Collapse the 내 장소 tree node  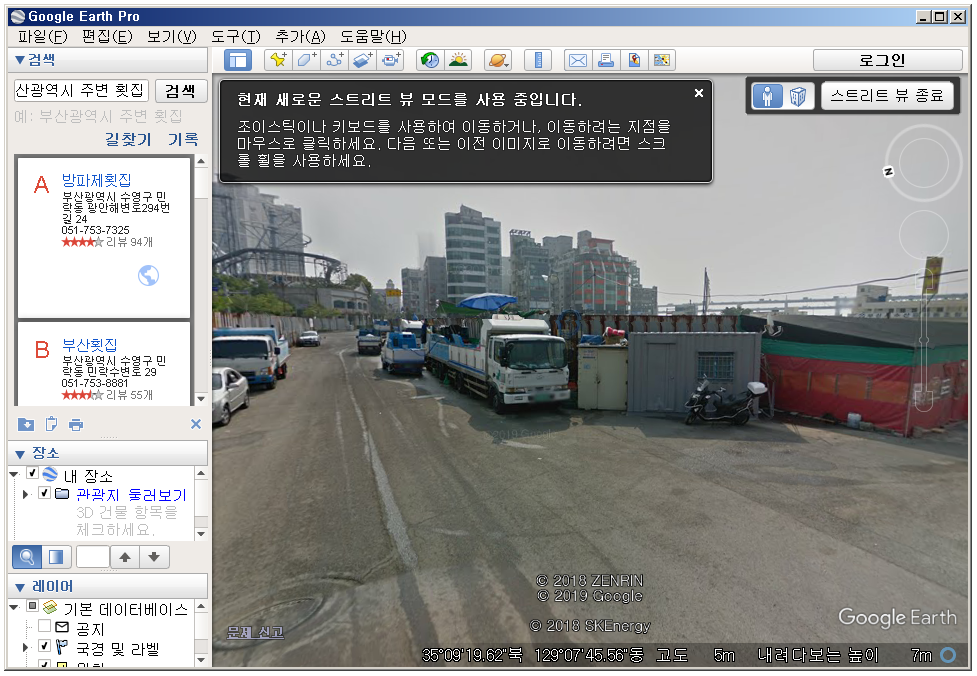click(14, 474)
